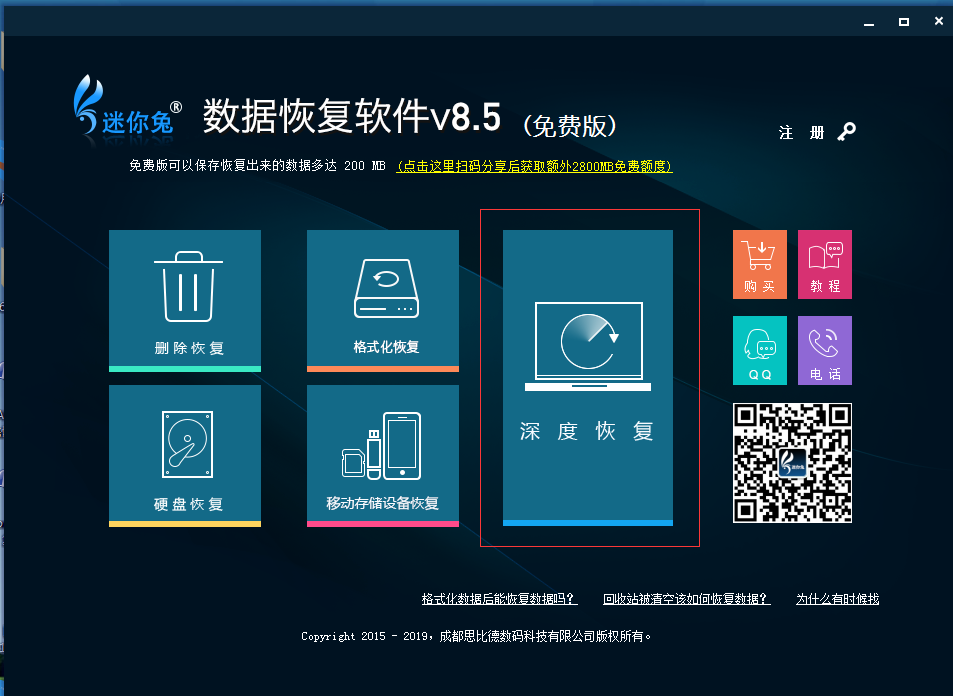Click the 购买 shopping cart button

(760, 264)
